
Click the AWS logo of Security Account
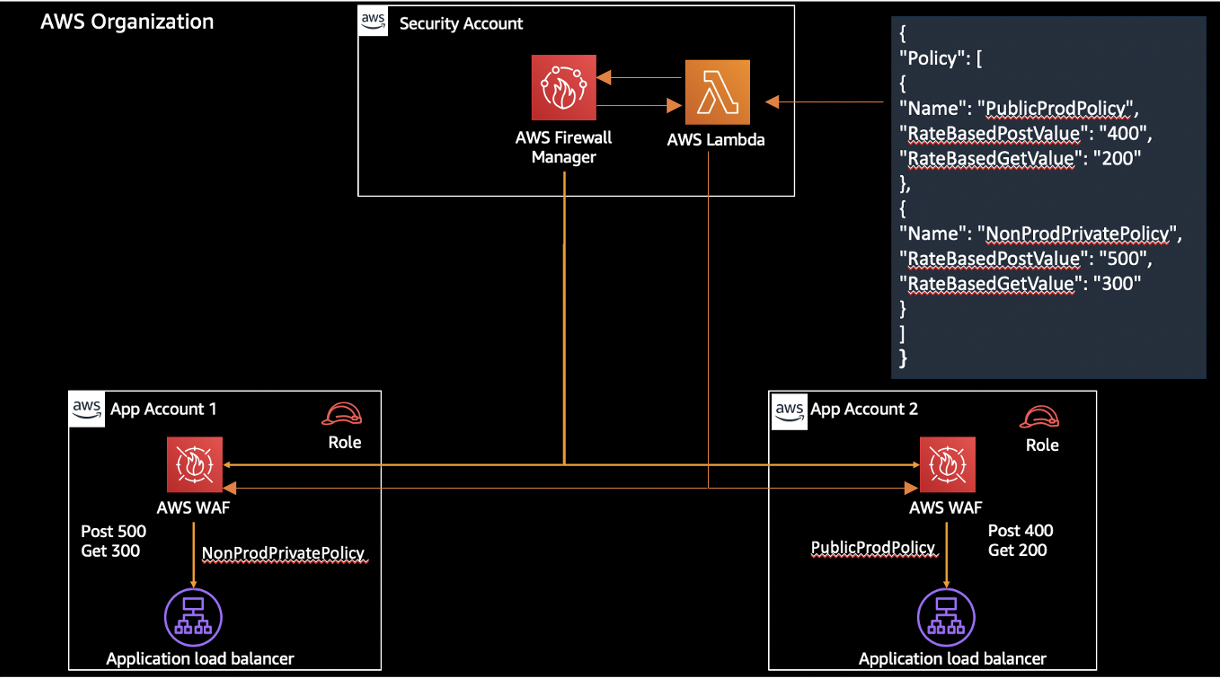click(374, 21)
